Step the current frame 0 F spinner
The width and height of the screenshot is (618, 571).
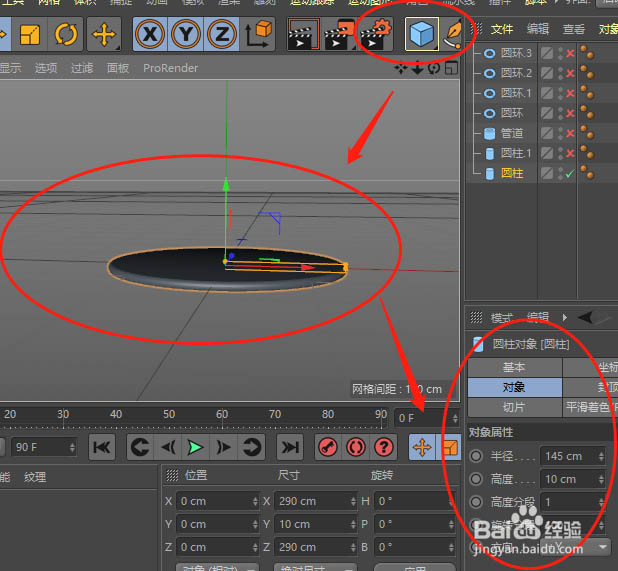tap(455, 418)
